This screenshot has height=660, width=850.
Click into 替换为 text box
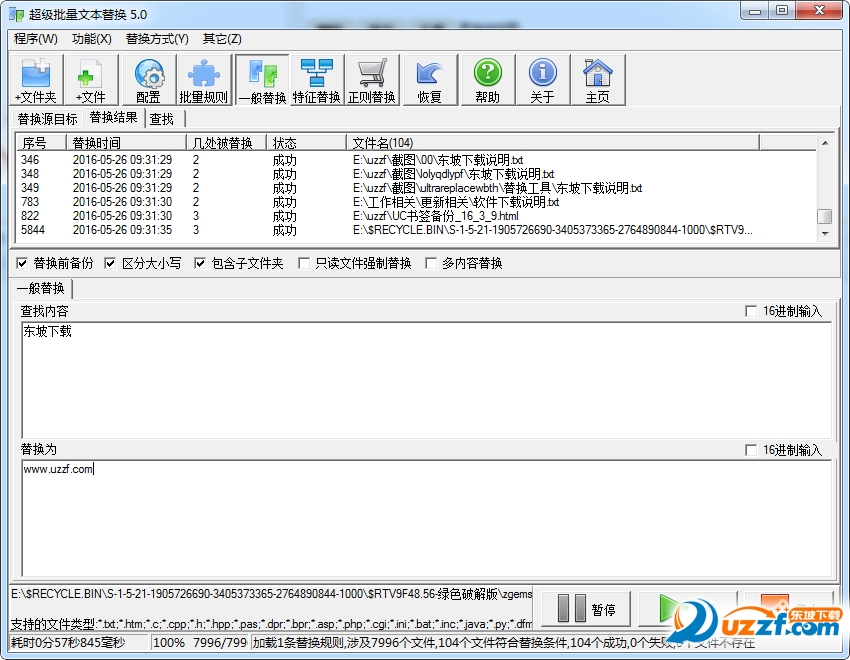(x=426, y=519)
